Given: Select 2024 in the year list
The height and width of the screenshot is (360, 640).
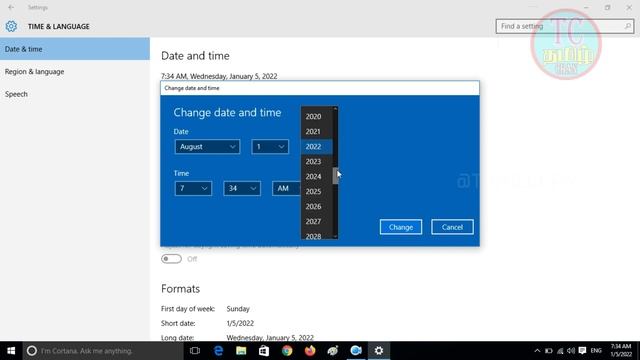Looking at the screenshot, I should click(x=317, y=176).
